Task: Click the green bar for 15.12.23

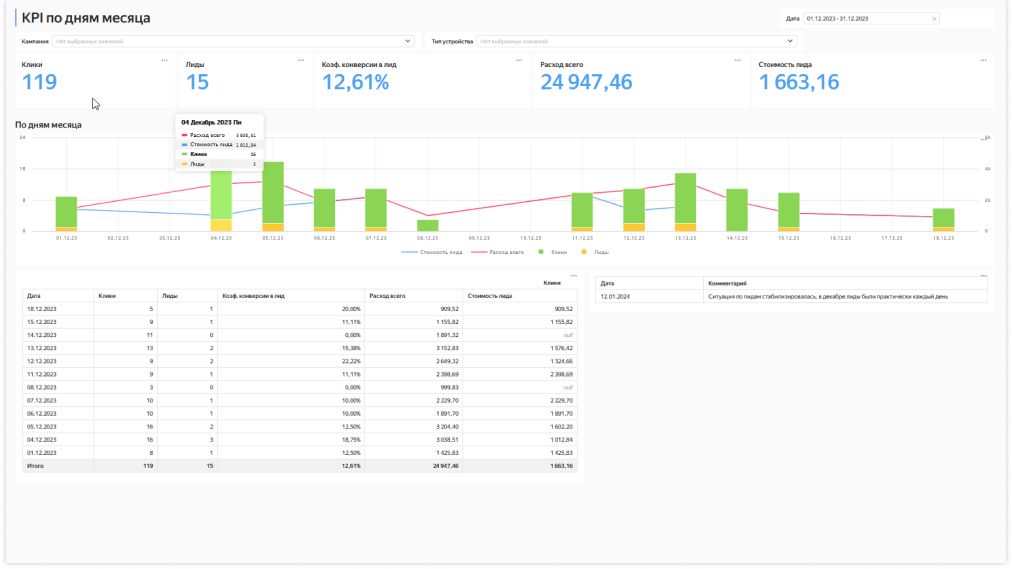Action: click(x=789, y=210)
